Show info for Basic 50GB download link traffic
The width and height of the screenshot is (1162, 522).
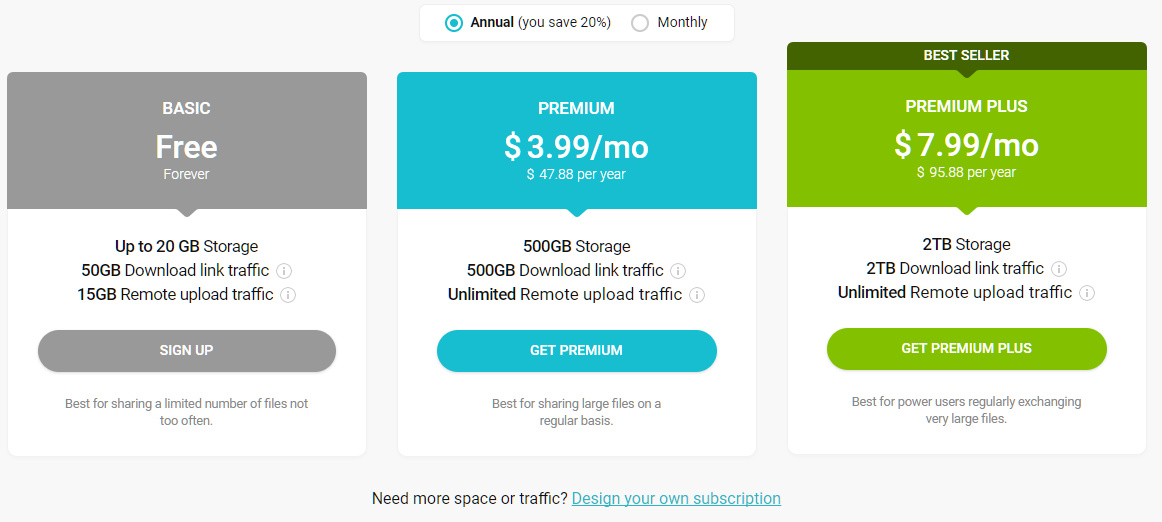pos(284,271)
